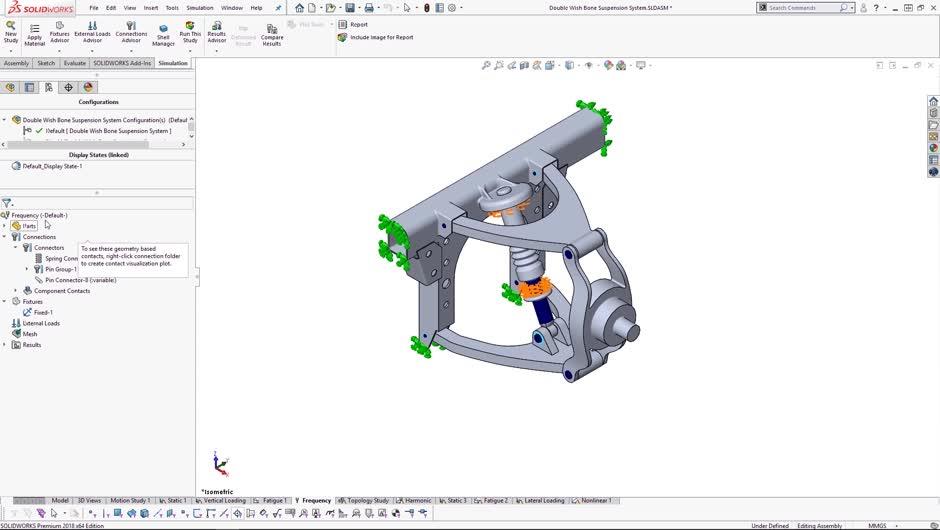Click Compare Results in the ribbon

pyautogui.click(x=272, y=34)
